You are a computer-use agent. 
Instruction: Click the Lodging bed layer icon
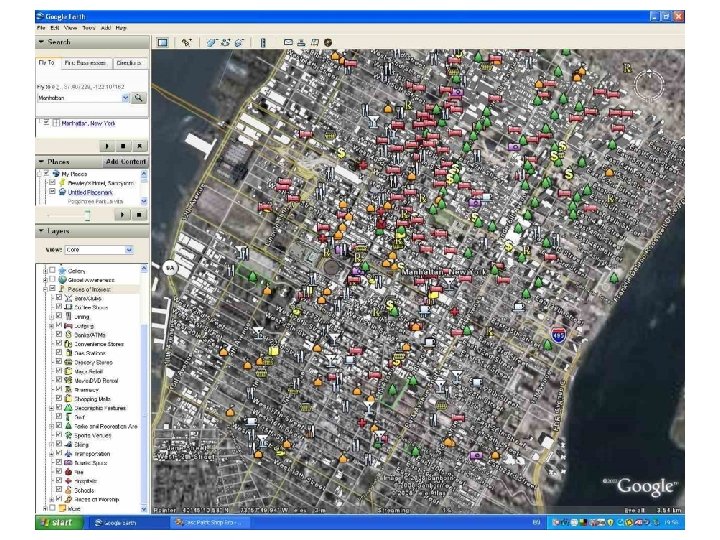tap(68, 326)
